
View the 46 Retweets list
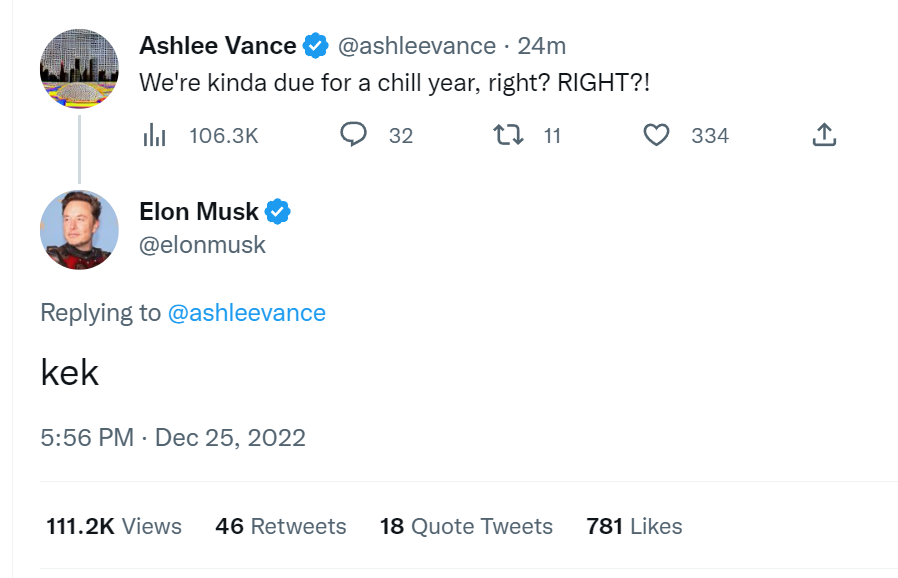(x=281, y=526)
